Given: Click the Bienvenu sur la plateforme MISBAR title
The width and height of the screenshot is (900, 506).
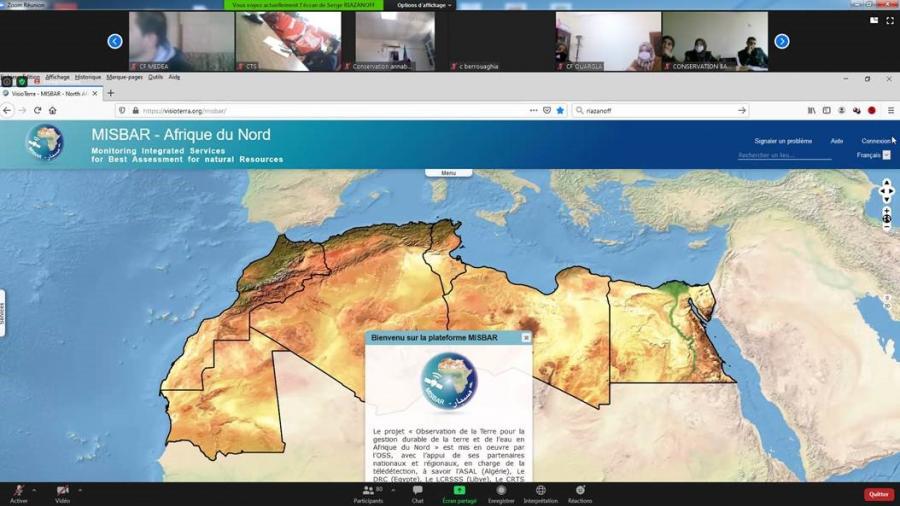Looking at the screenshot, I should click(434, 338).
